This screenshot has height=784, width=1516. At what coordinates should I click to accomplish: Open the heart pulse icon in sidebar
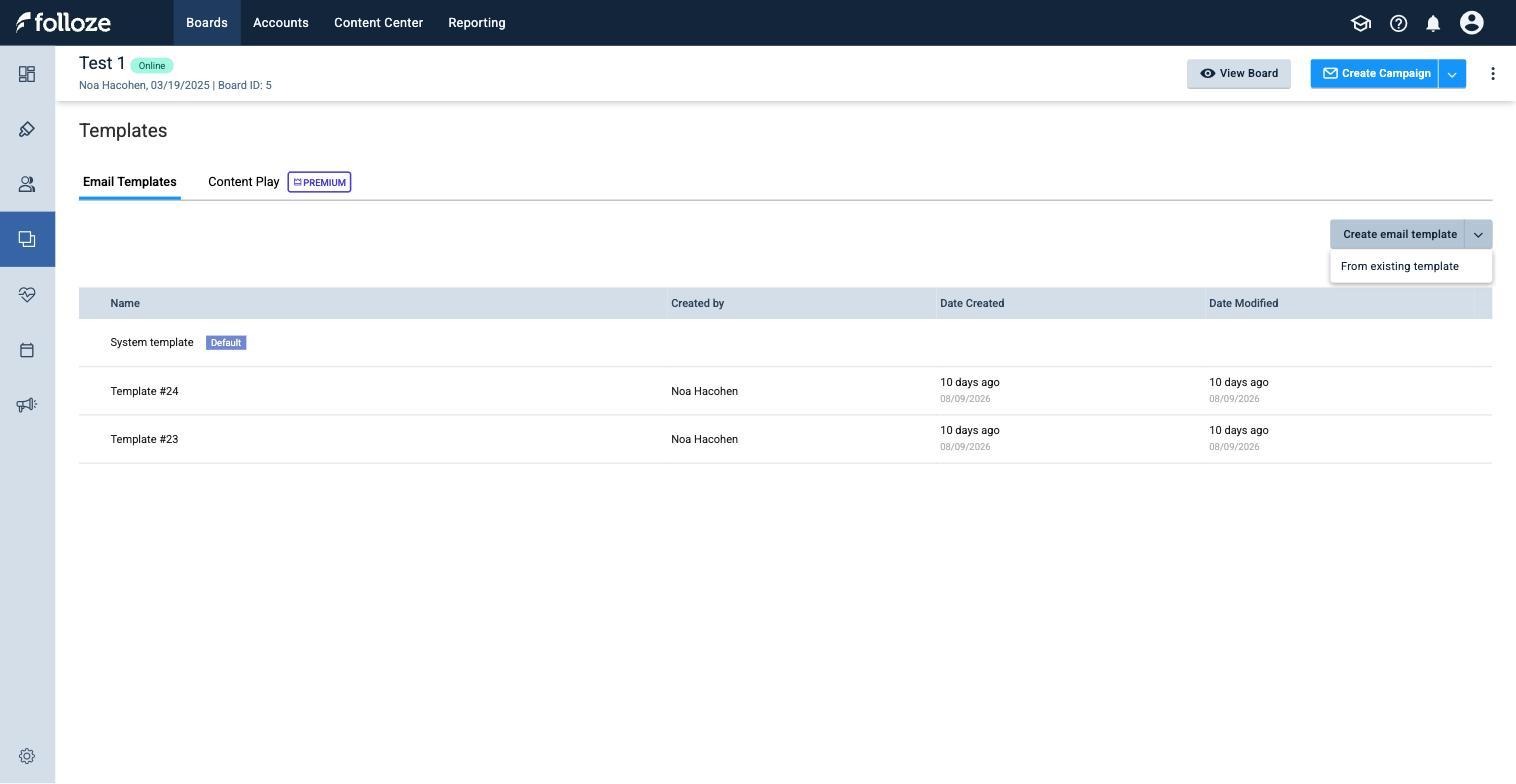tap(27, 294)
